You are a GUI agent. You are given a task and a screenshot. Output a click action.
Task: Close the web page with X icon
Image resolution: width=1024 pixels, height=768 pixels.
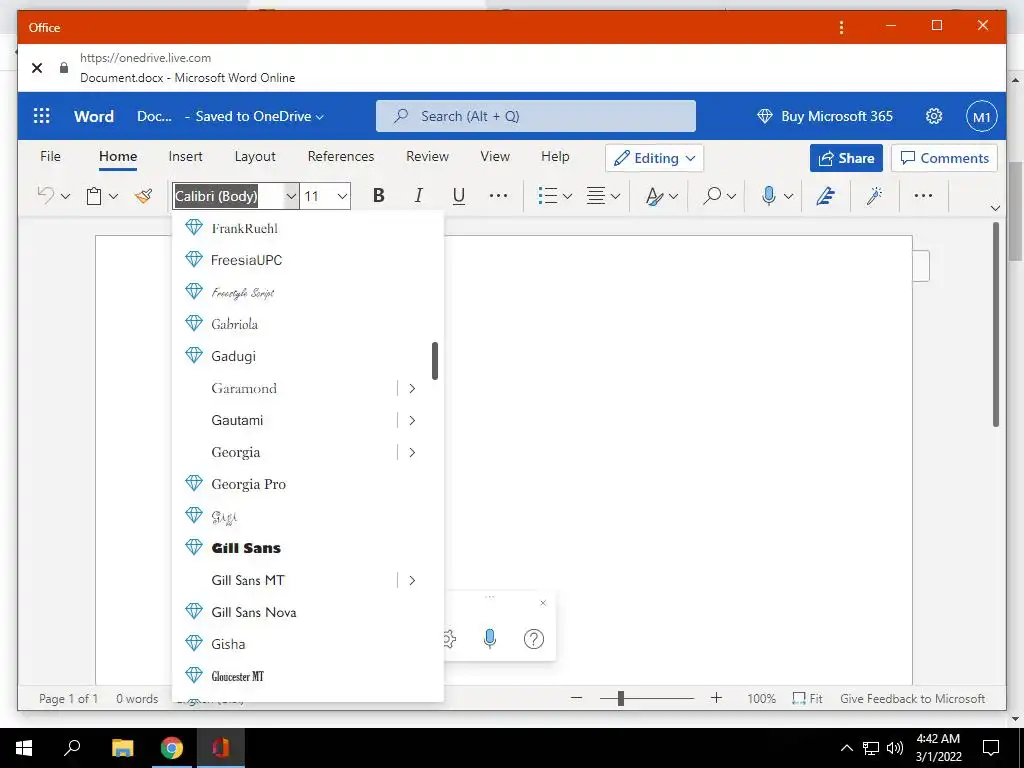(x=37, y=67)
